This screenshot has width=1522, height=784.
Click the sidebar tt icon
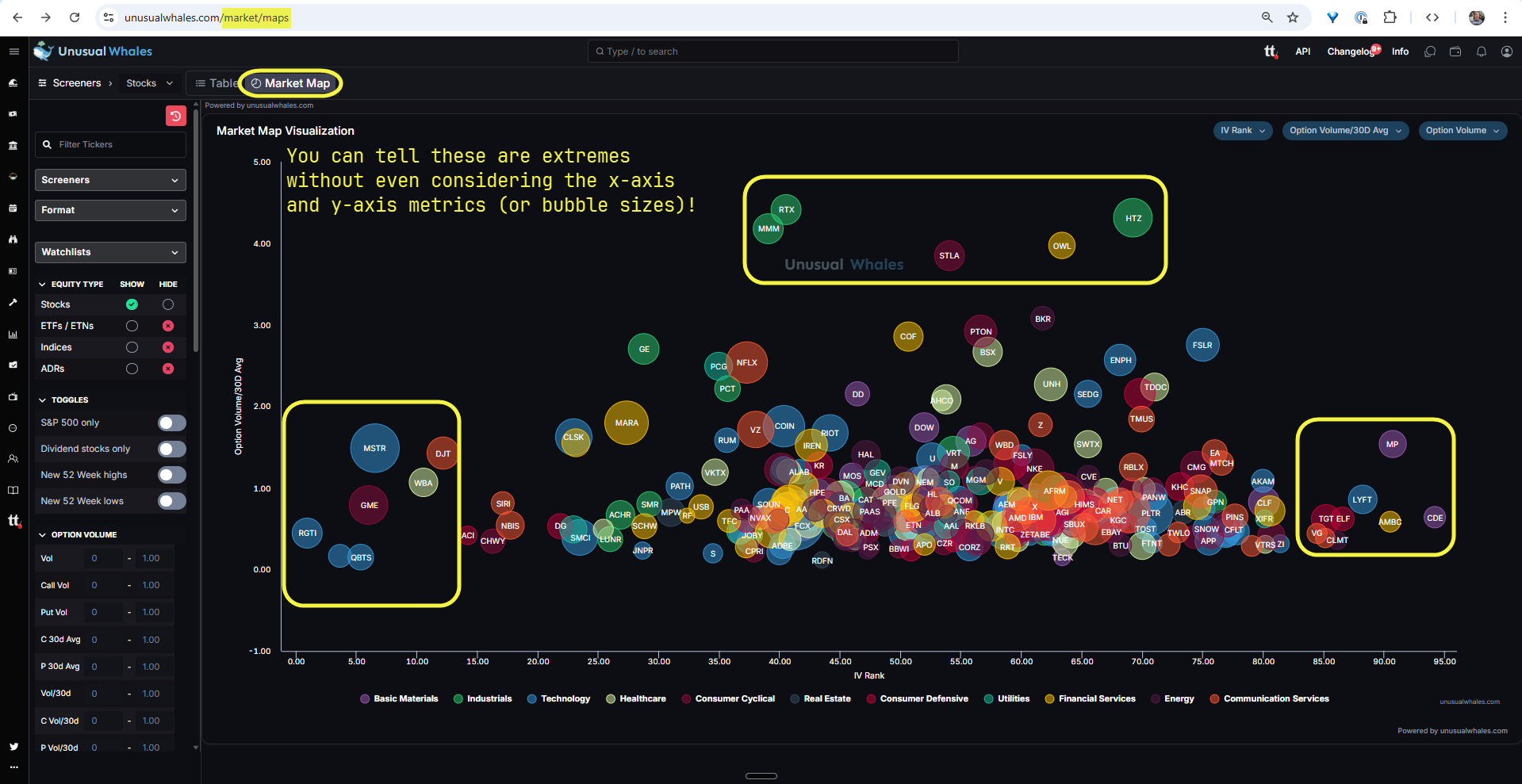[13, 522]
